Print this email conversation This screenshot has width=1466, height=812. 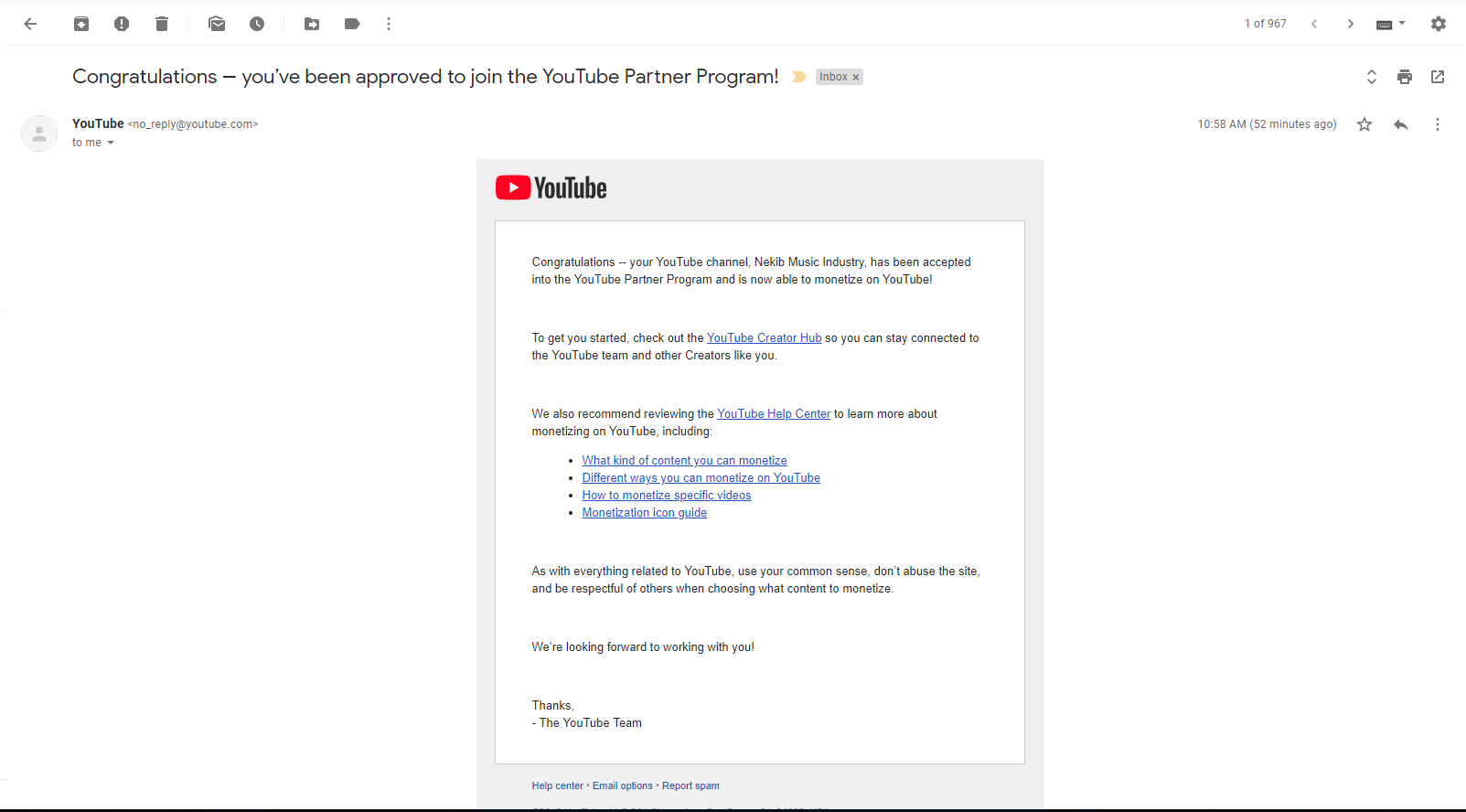point(1405,77)
